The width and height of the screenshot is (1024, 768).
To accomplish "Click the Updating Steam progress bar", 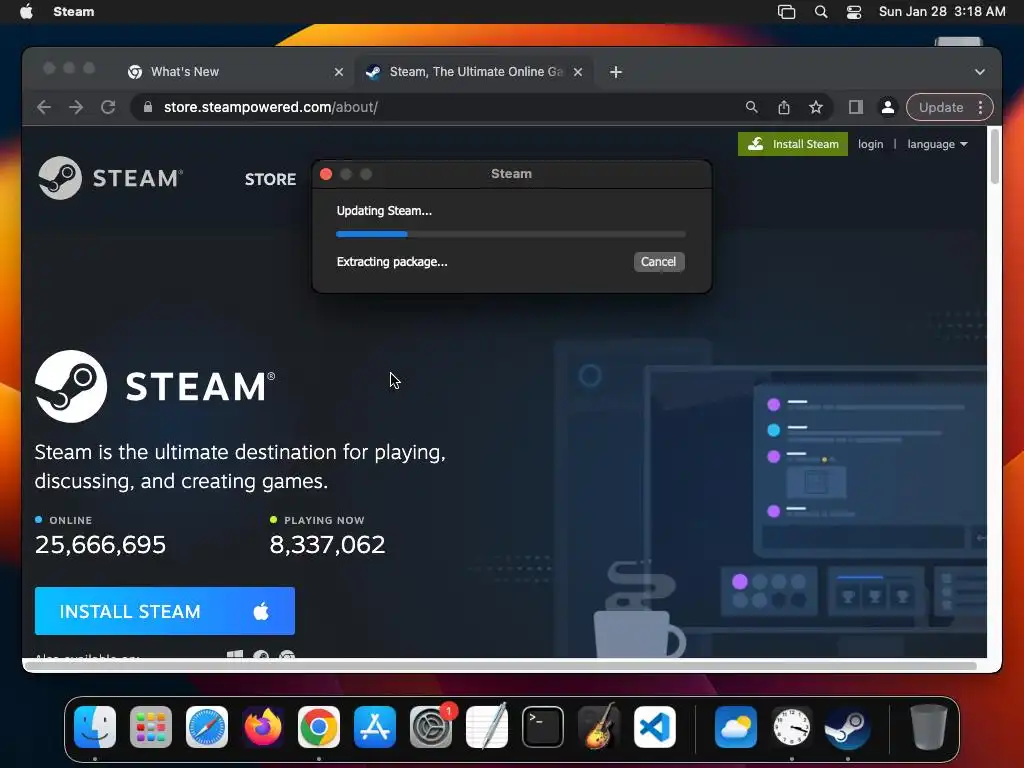I will pyautogui.click(x=511, y=234).
